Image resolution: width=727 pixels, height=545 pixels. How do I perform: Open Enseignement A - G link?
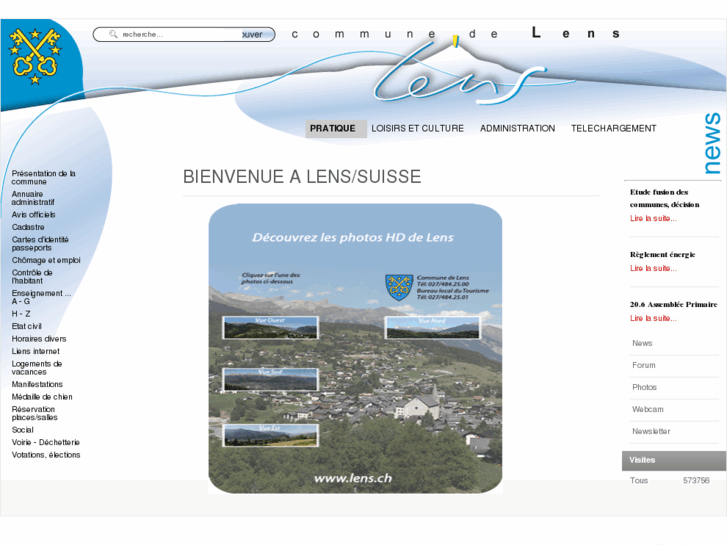[x=41, y=297]
